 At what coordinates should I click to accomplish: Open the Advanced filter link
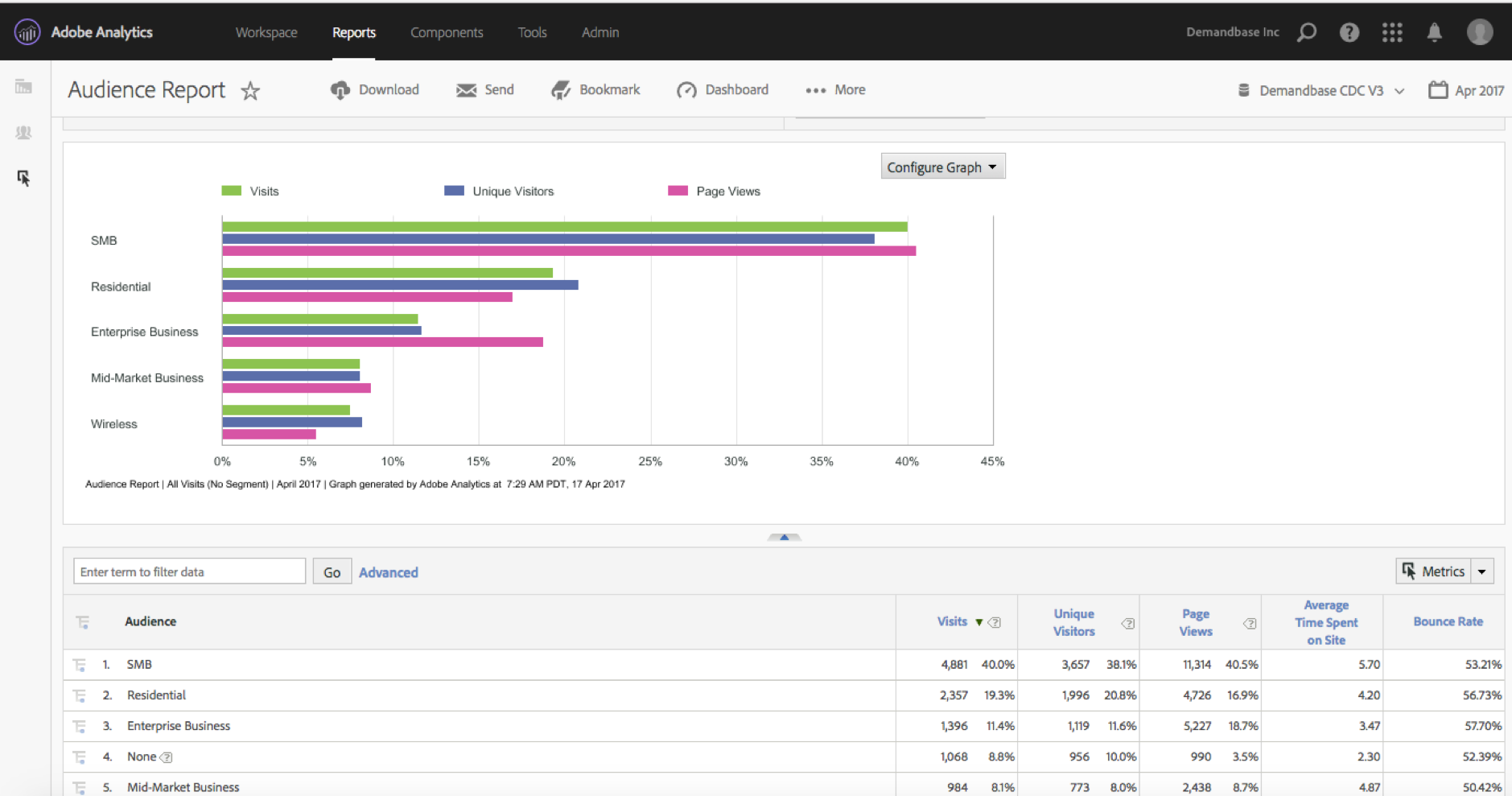pos(388,572)
